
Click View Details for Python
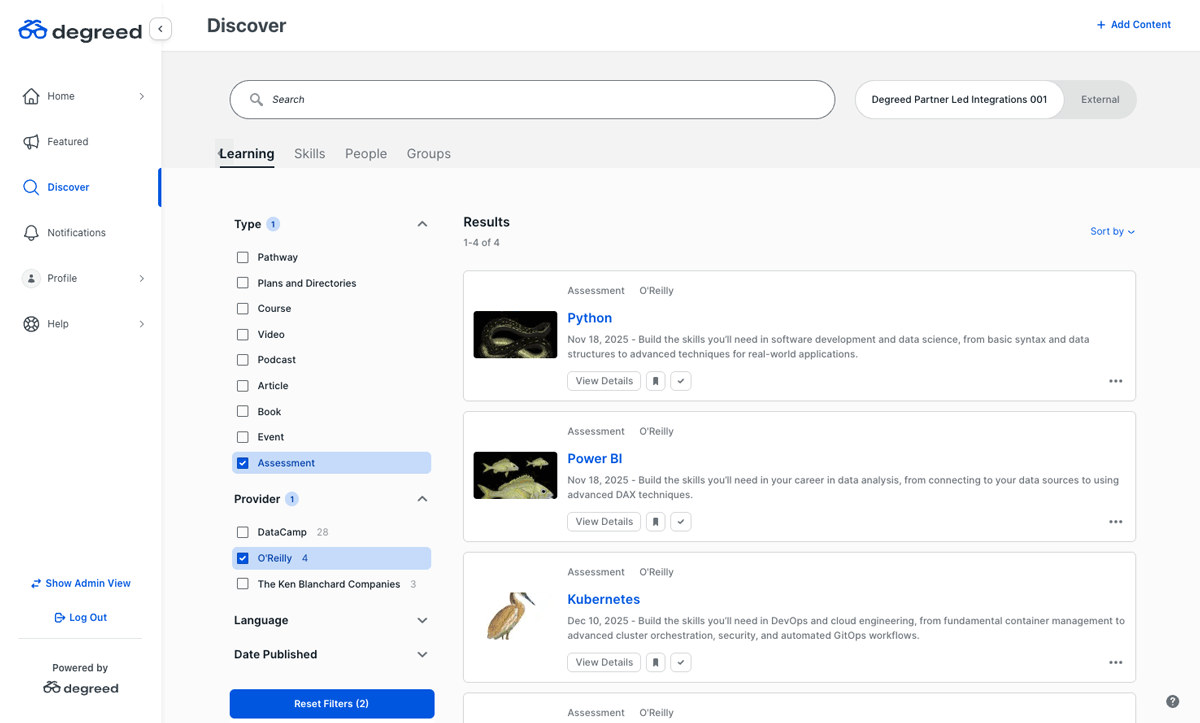click(604, 381)
